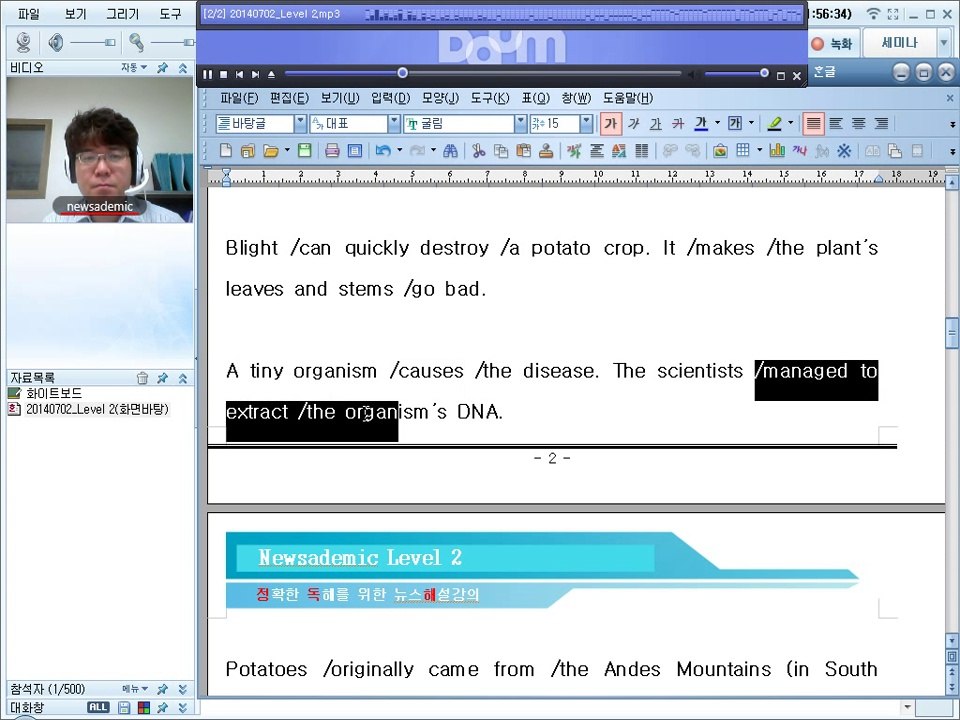Click the microphone icon
960x720 pixels.
pyautogui.click(x=137, y=42)
